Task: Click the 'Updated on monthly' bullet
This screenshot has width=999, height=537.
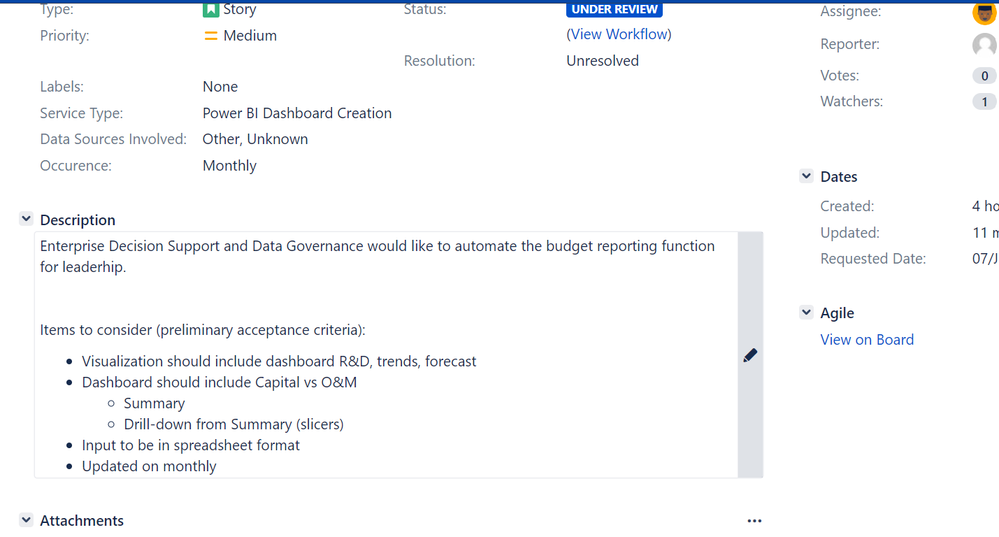Action: coord(149,466)
